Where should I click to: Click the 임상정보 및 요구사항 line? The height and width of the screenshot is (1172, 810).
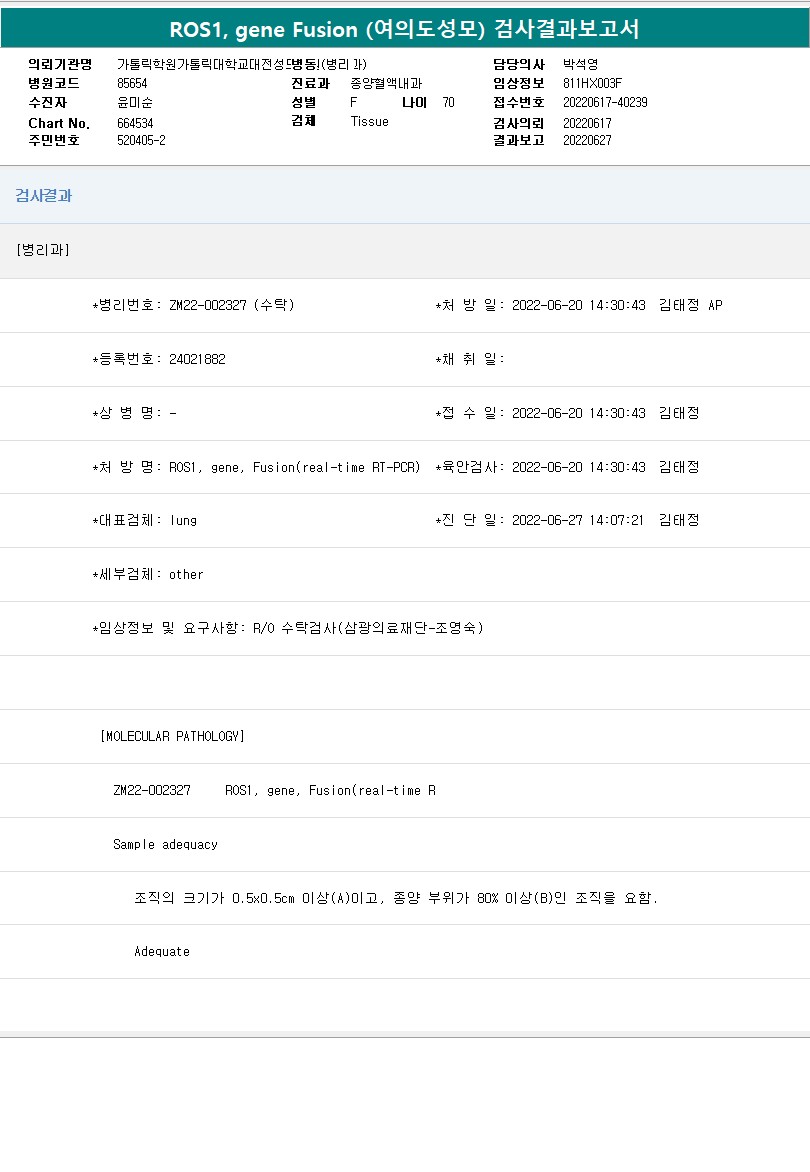pos(288,628)
